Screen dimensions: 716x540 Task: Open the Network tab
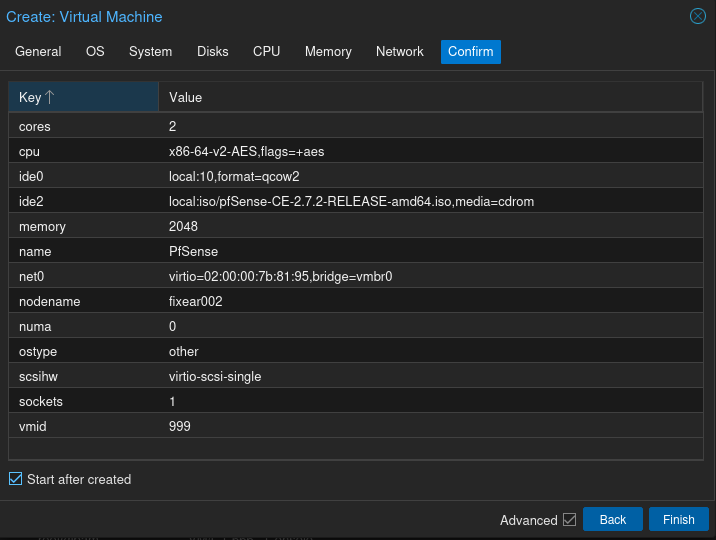coord(399,52)
